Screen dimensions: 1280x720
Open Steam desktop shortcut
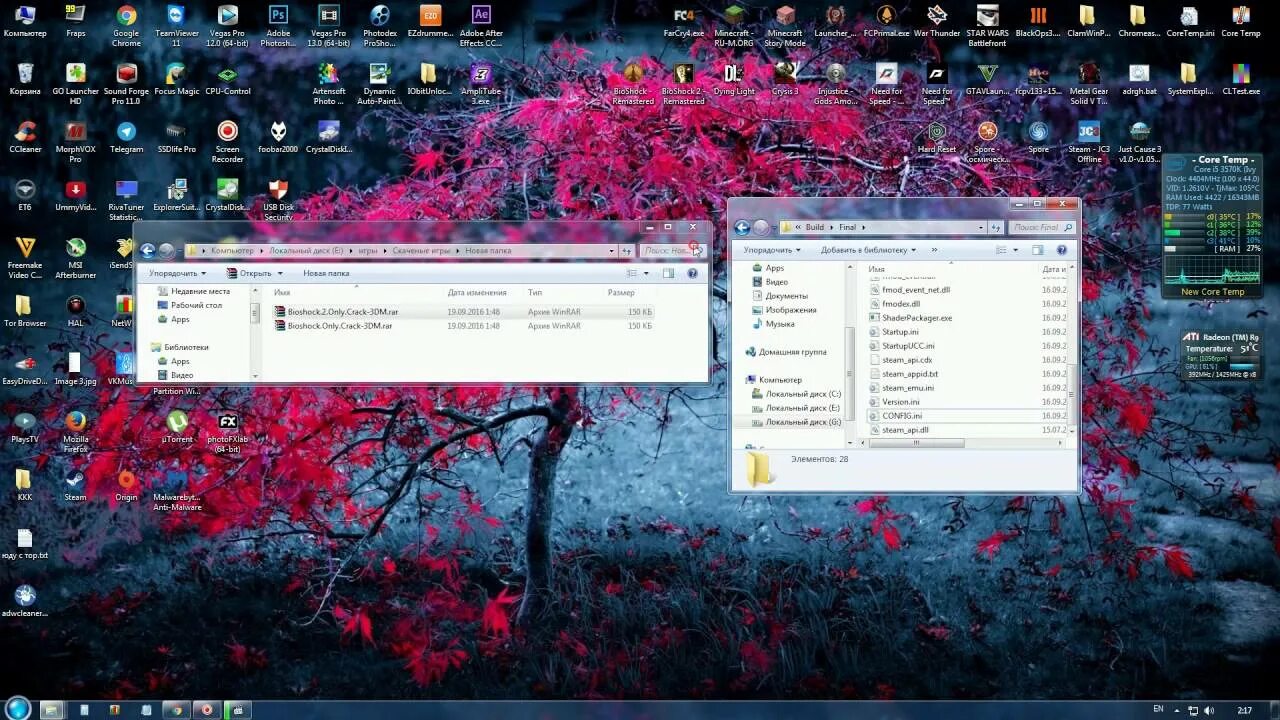pyautogui.click(x=75, y=485)
